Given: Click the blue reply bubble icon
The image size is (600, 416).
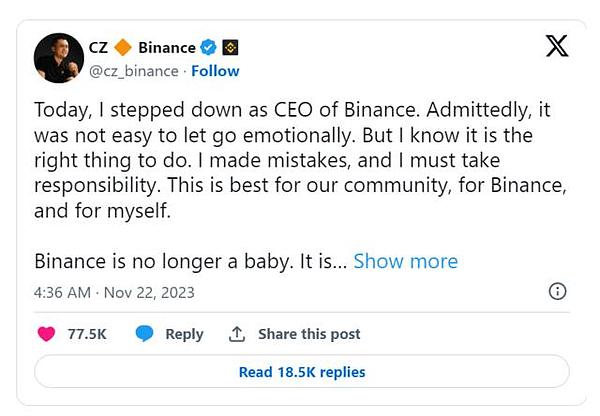Looking at the screenshot, I should tap(145, 334).
